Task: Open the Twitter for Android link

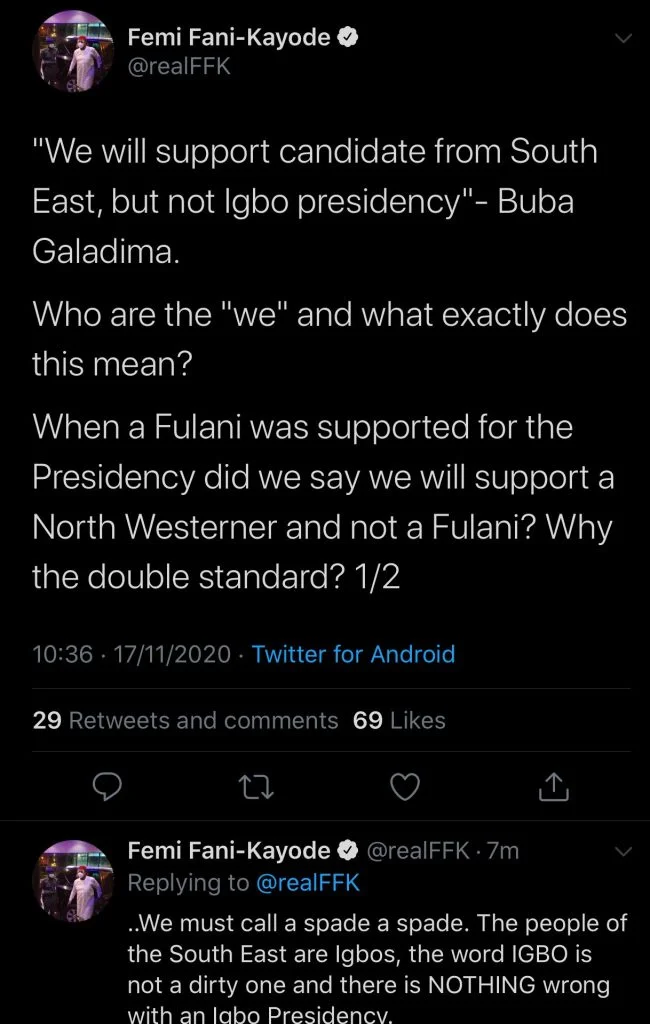Action: pyautogui.click(x=353, y=654)
